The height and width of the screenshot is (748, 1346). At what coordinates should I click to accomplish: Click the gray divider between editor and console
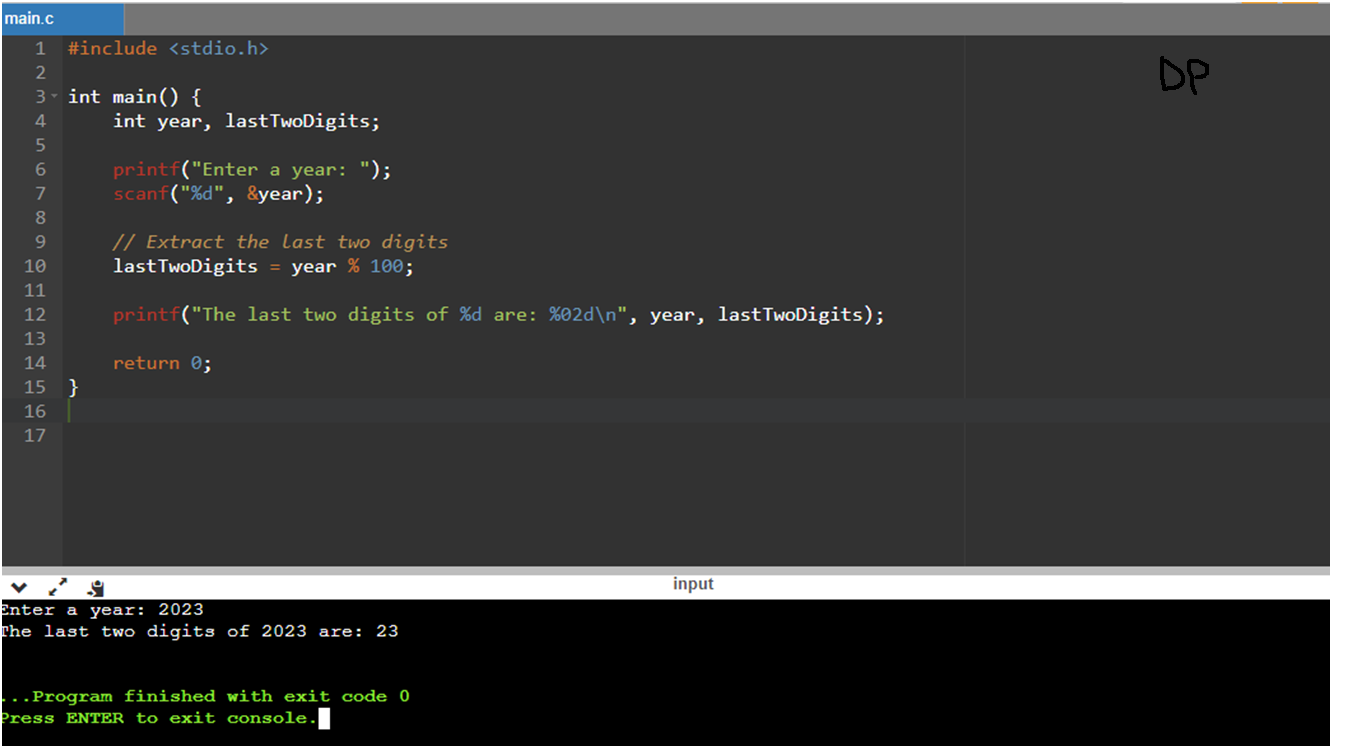[665, 570]
